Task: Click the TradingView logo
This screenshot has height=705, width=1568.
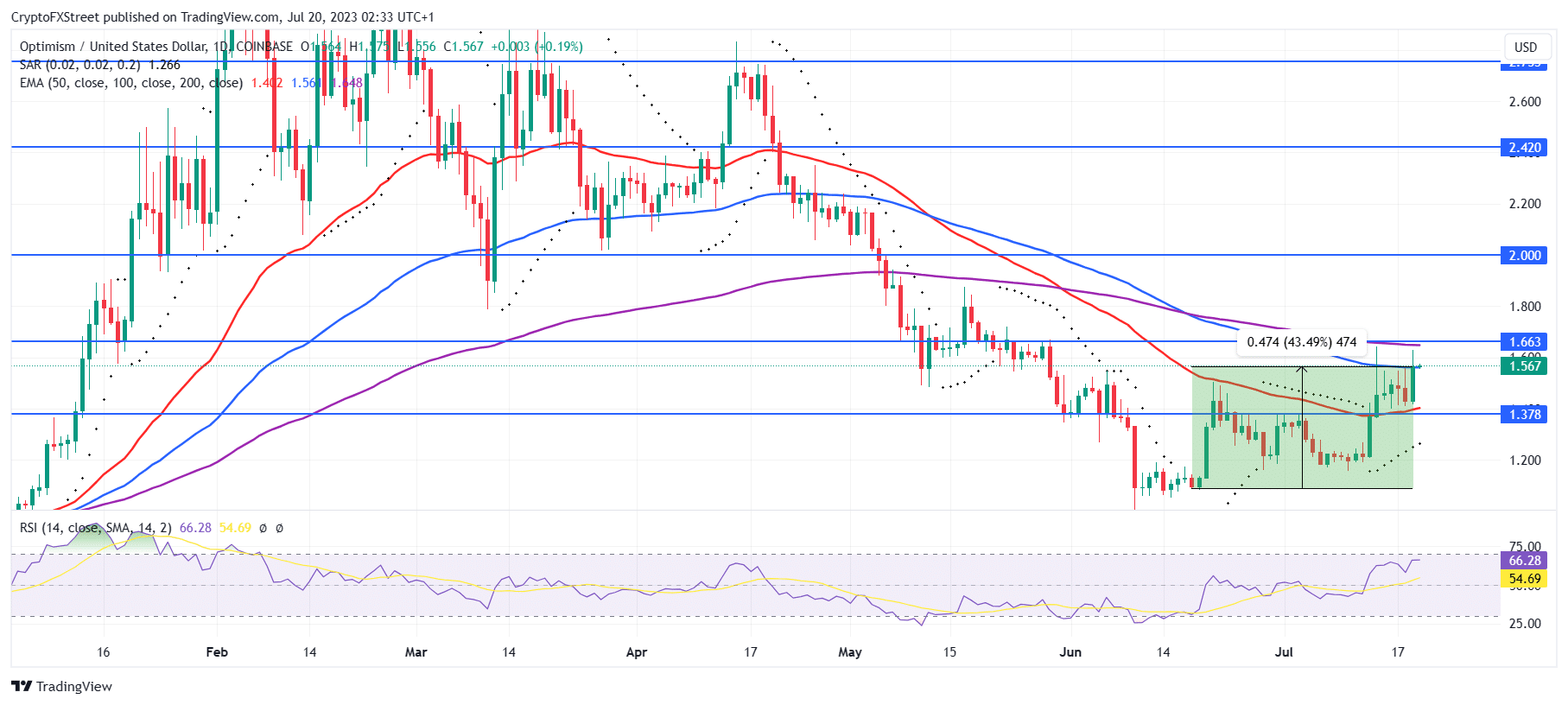Action: [x=61, y=686]
